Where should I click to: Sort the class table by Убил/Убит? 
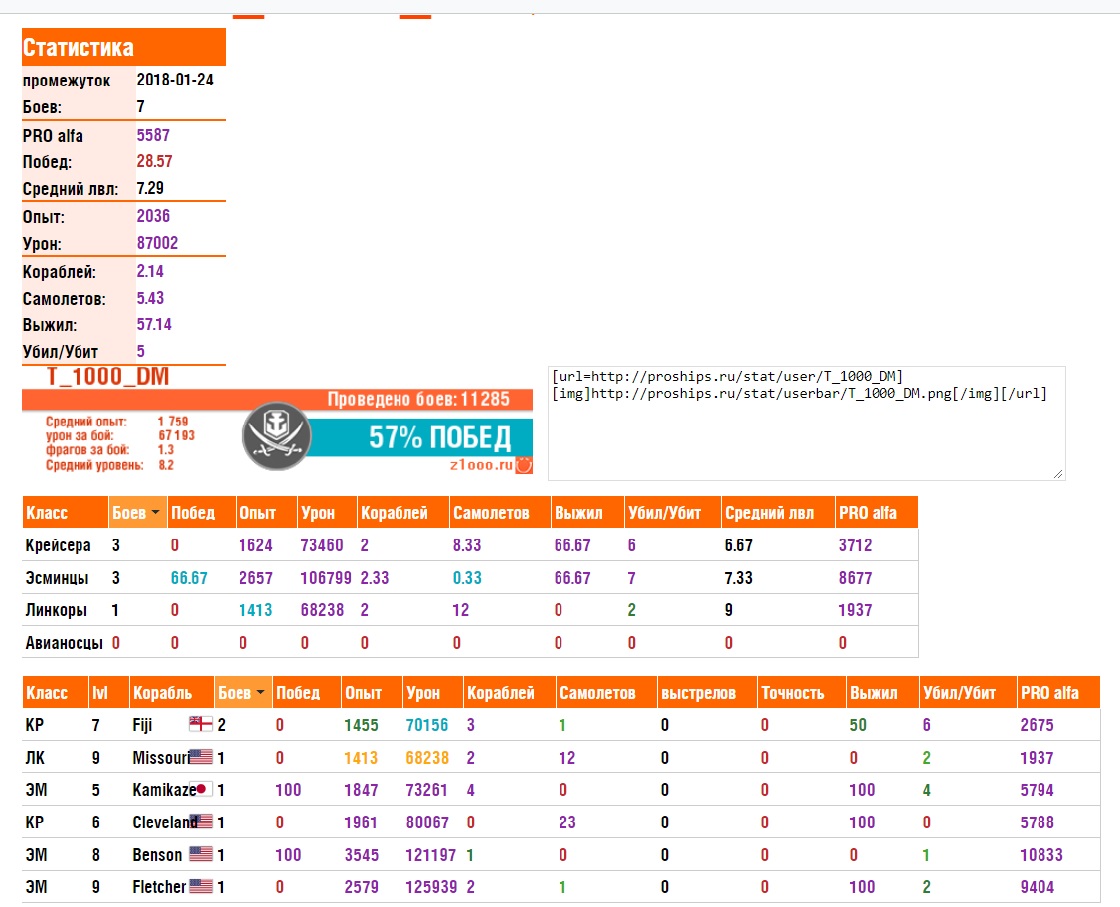point(673,513)
